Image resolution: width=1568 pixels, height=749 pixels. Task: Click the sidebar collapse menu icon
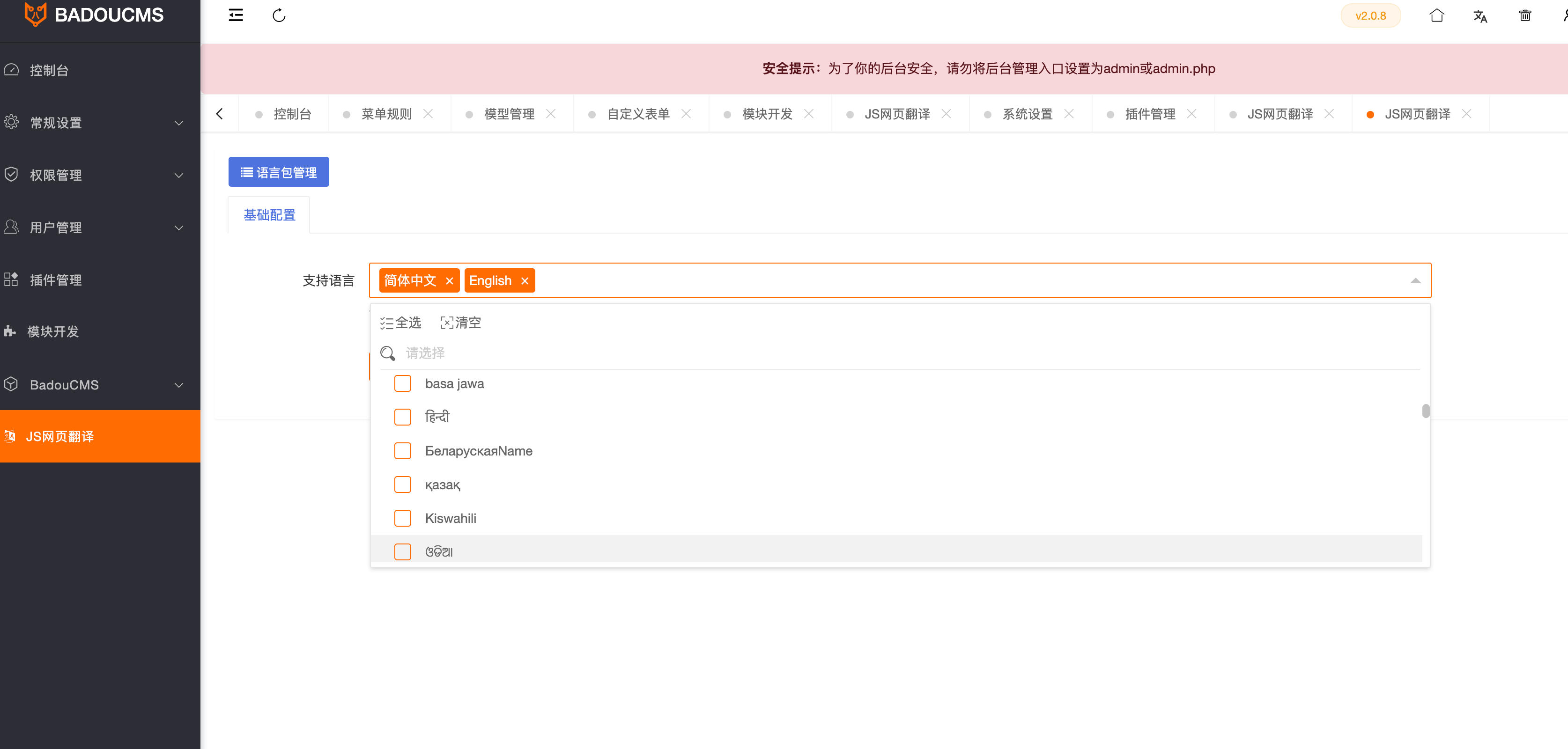click(x=236, y=15)
